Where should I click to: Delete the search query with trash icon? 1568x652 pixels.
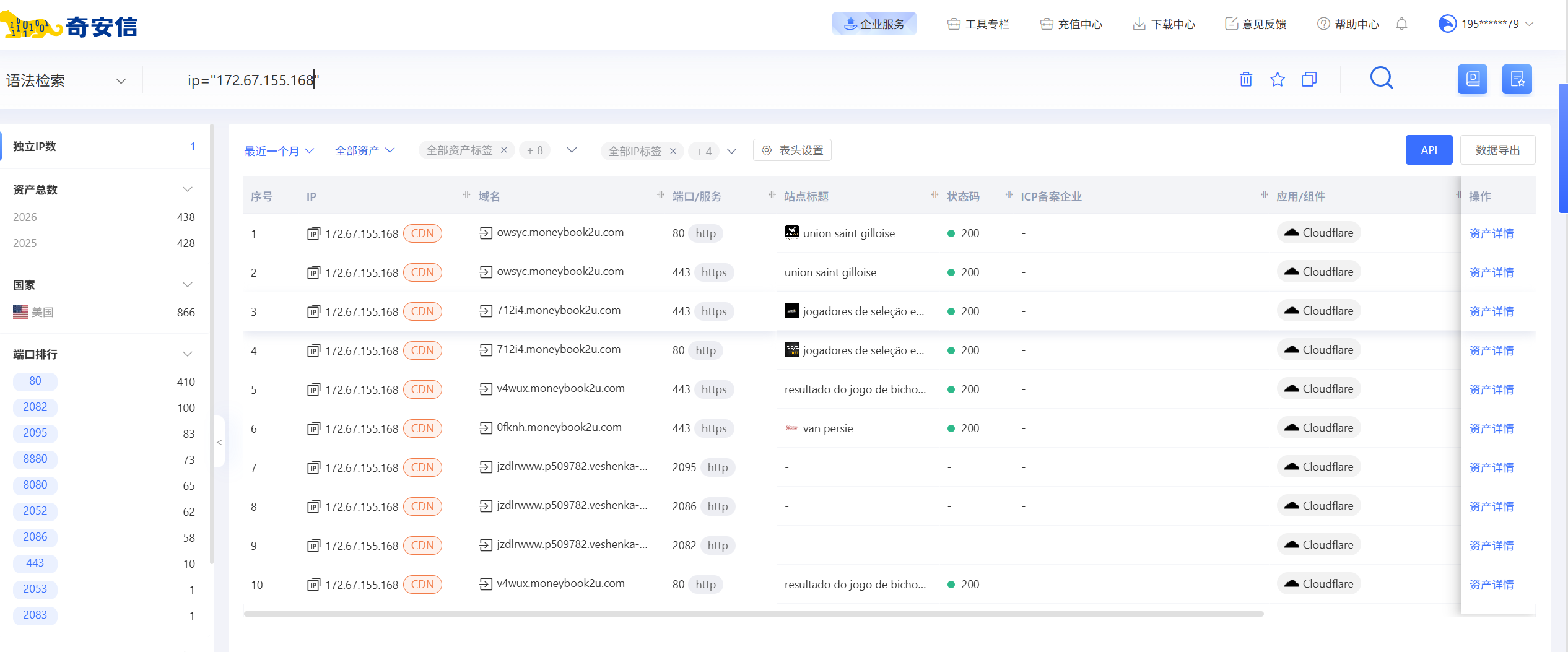[x=1246, y=79]
